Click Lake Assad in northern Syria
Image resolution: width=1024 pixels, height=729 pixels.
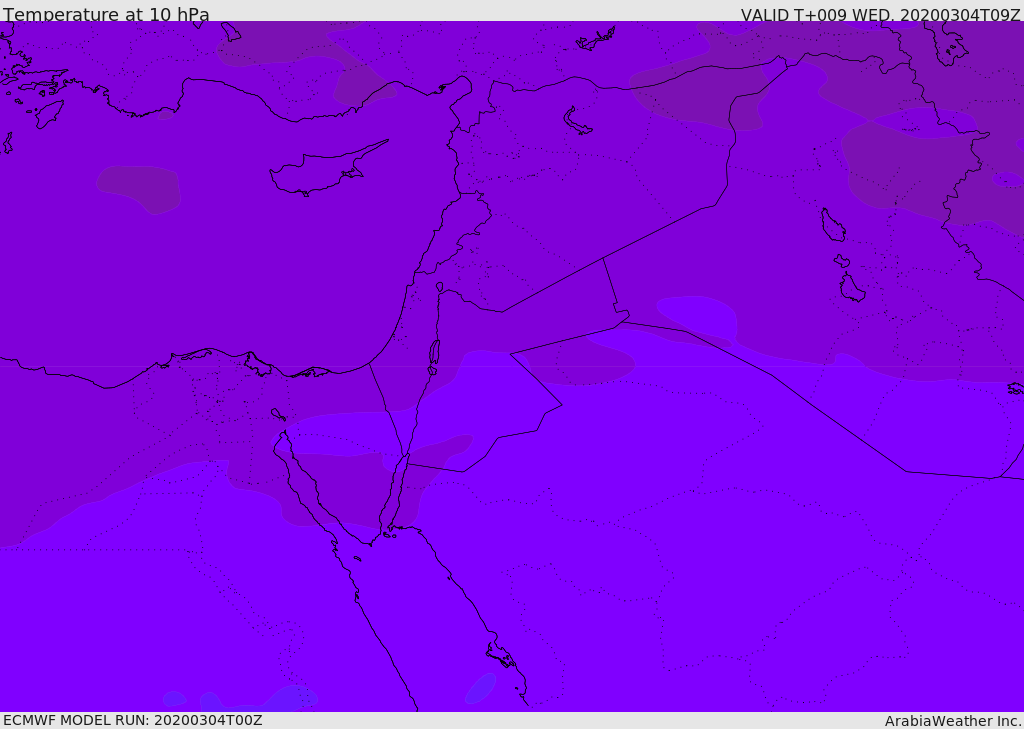(577, 120)
